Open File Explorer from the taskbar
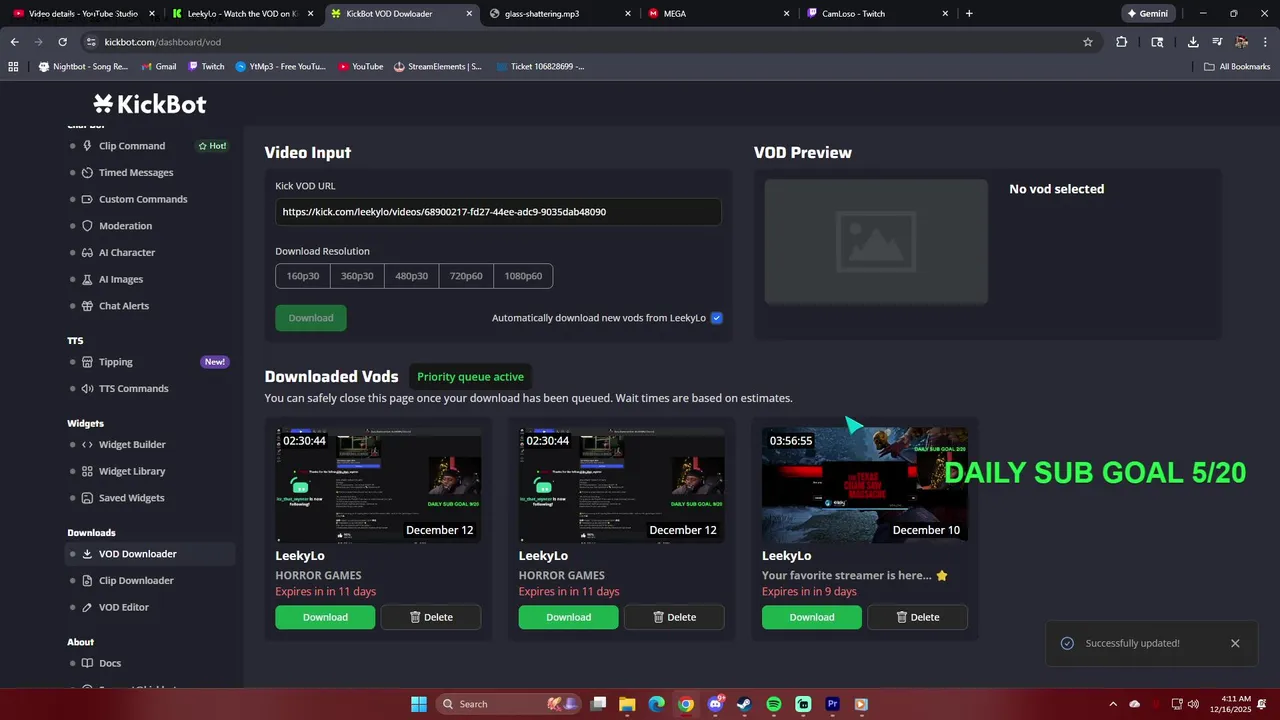The width and height of the screenshot is (1280, 720). [x=627, y=704]
